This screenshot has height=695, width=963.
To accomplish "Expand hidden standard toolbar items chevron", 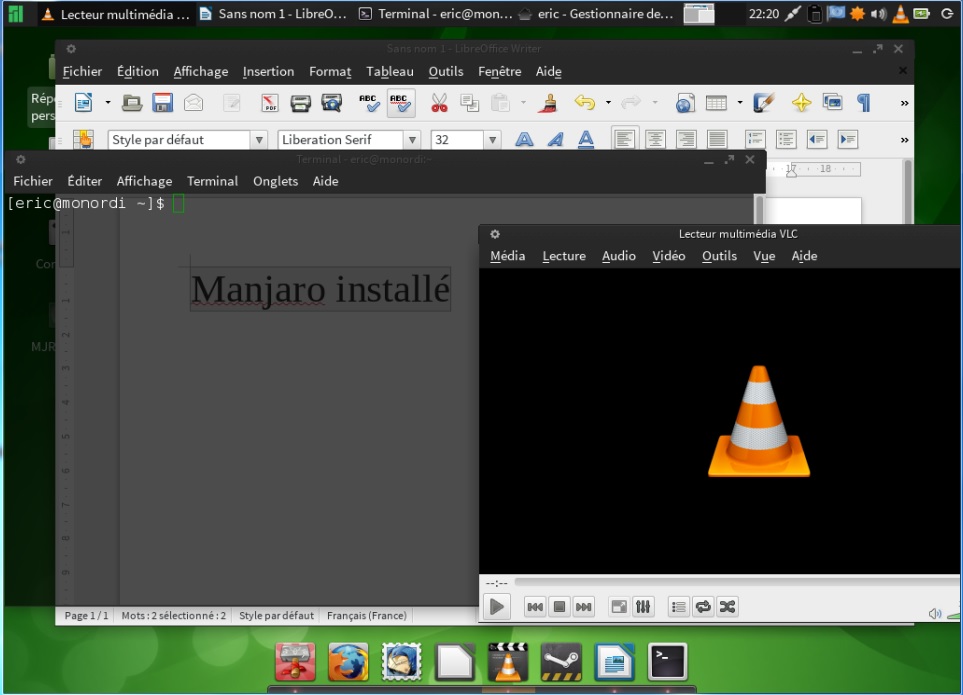I will tap(904, 103).
